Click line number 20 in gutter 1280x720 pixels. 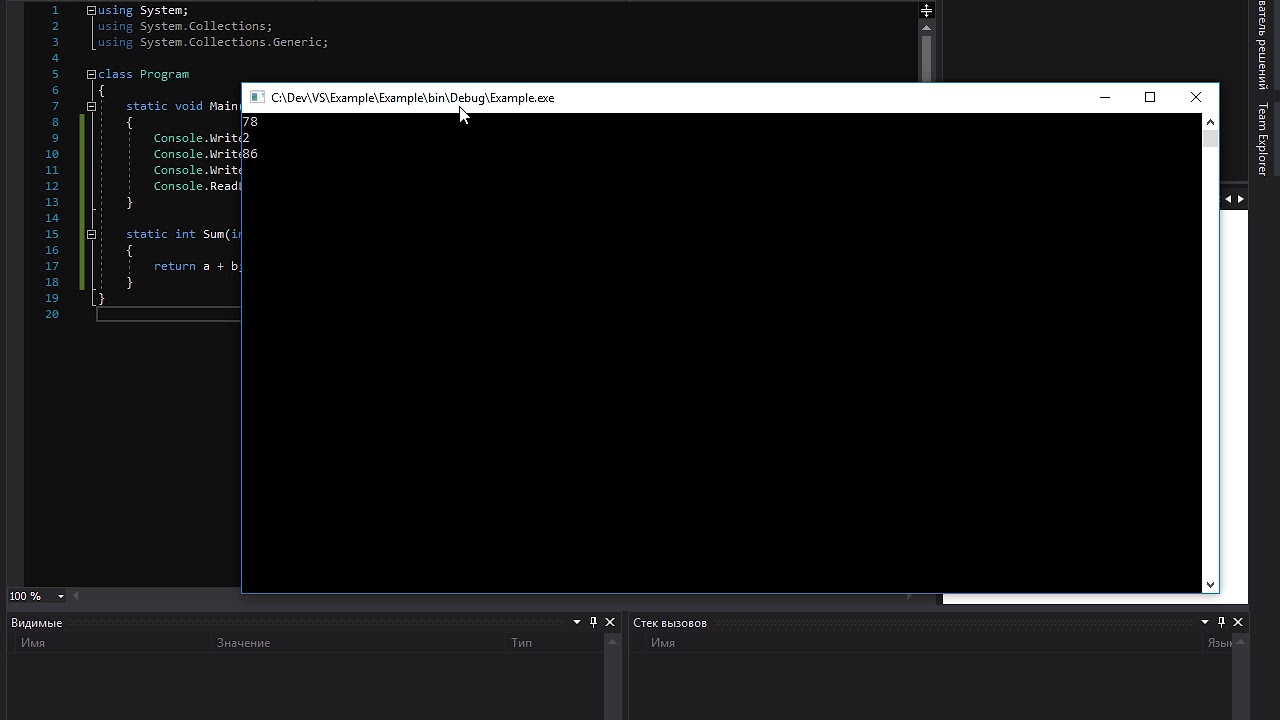(53, 314)
